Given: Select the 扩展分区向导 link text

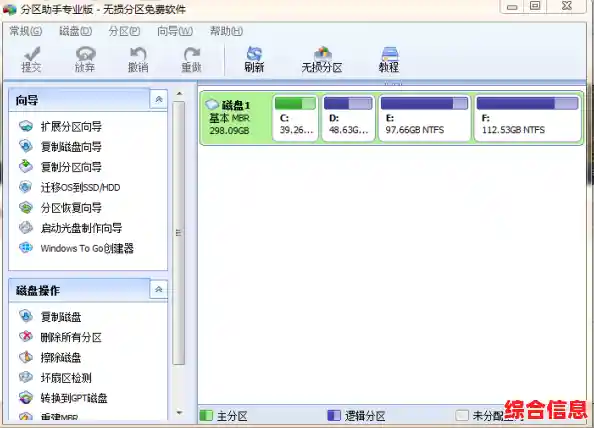Looking at the screenshot, I should [x=71, y=127].
